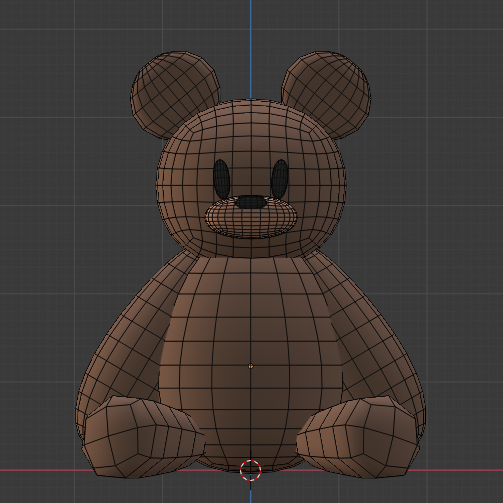Select the bear's black nose mesh
Viewport: 503px width, 503px height.
(251, 202)
